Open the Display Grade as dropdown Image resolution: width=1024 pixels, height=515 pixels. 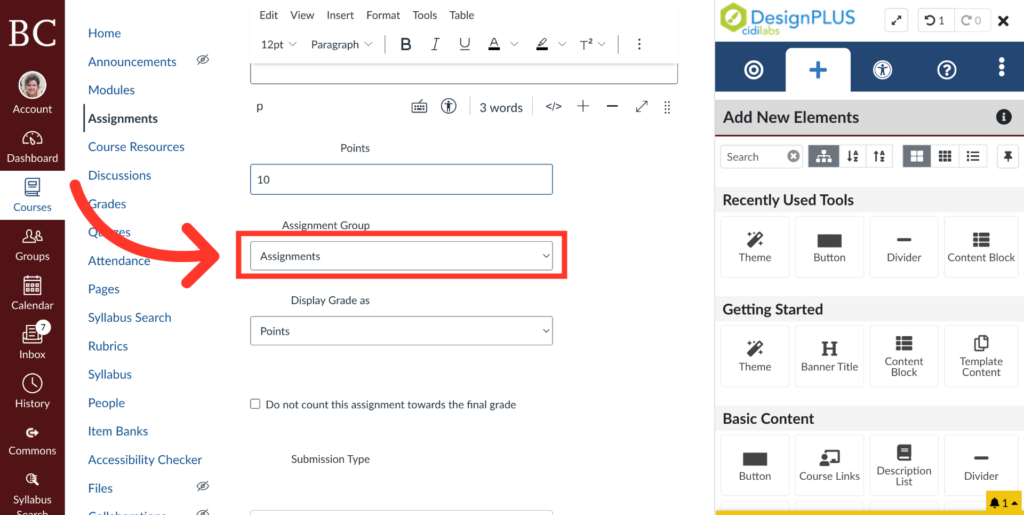(x=402, y=331)
